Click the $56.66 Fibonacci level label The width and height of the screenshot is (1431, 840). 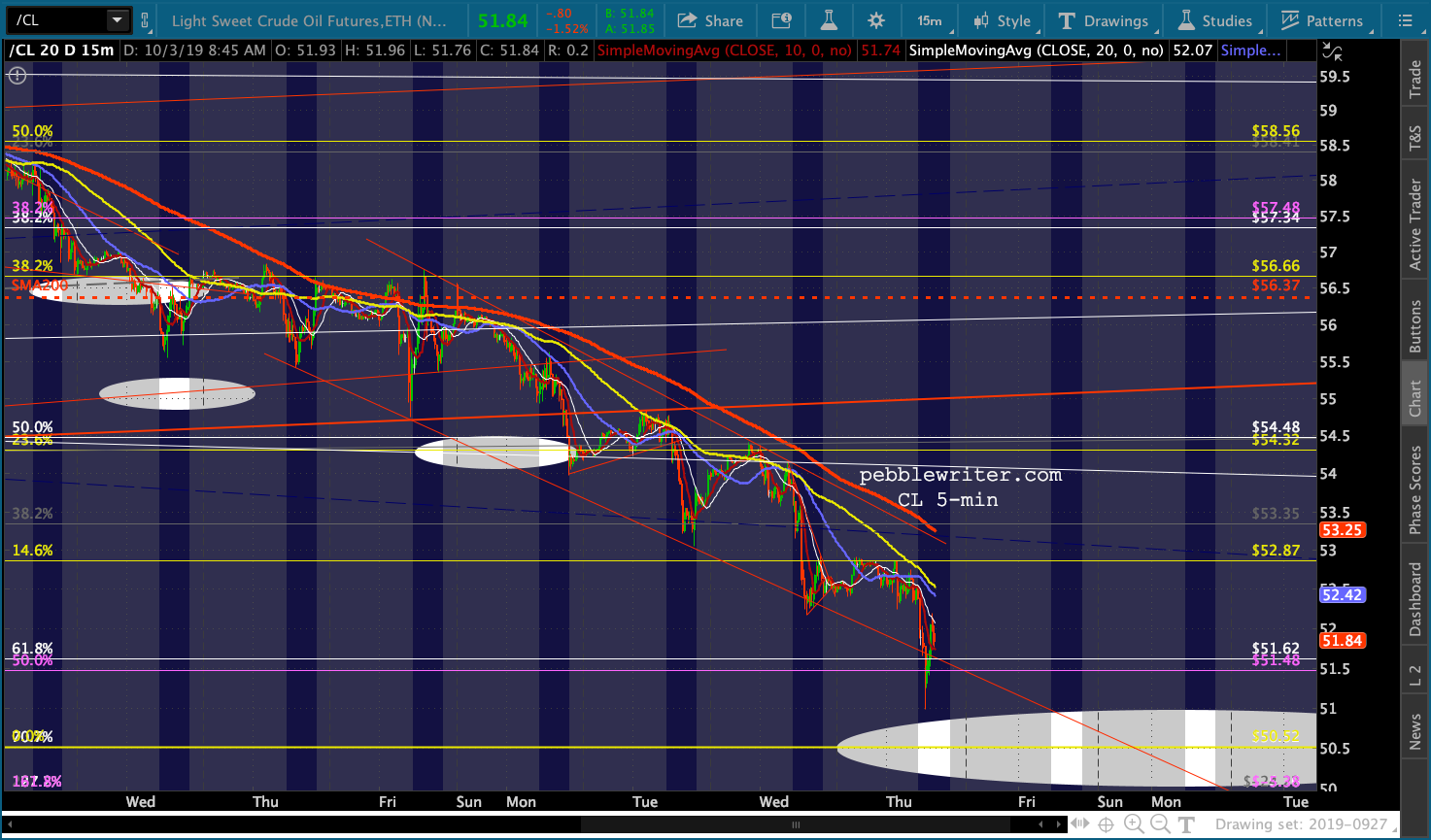pos(1276,266)
